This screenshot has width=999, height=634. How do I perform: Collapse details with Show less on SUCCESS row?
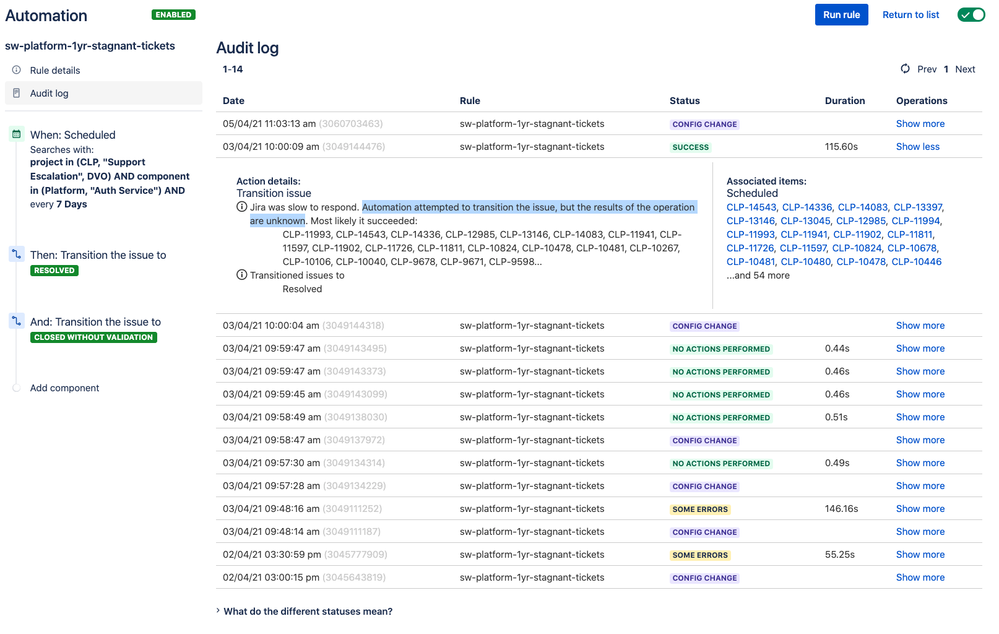(917, 147)
